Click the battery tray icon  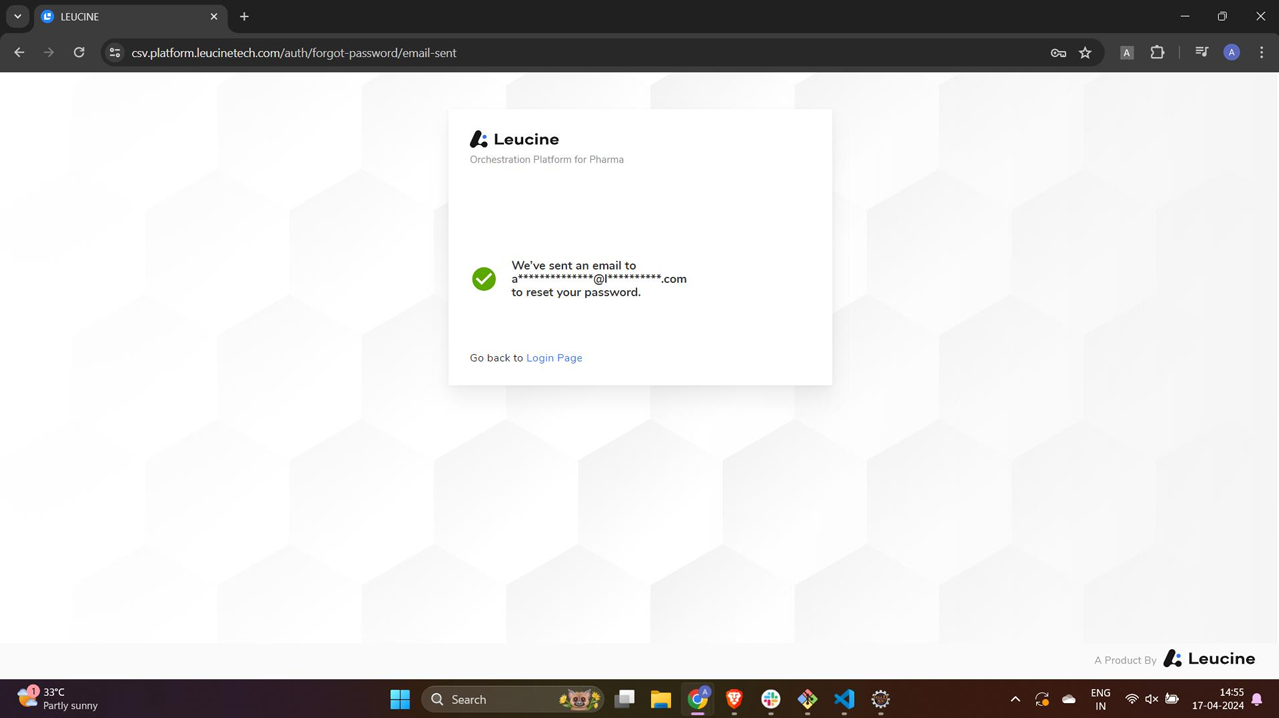(1172, 700)
